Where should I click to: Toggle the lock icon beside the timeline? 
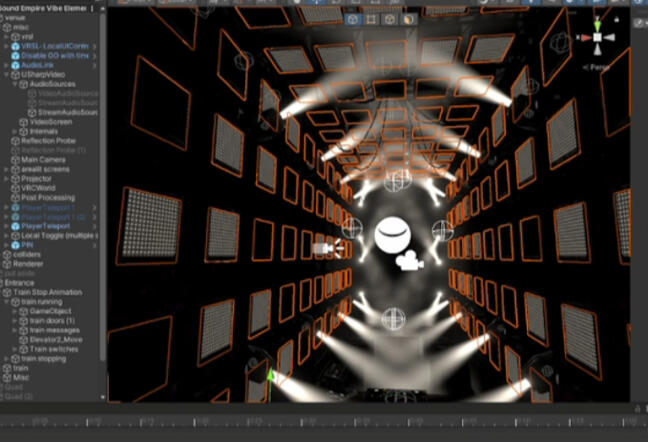tap(638, 409)
